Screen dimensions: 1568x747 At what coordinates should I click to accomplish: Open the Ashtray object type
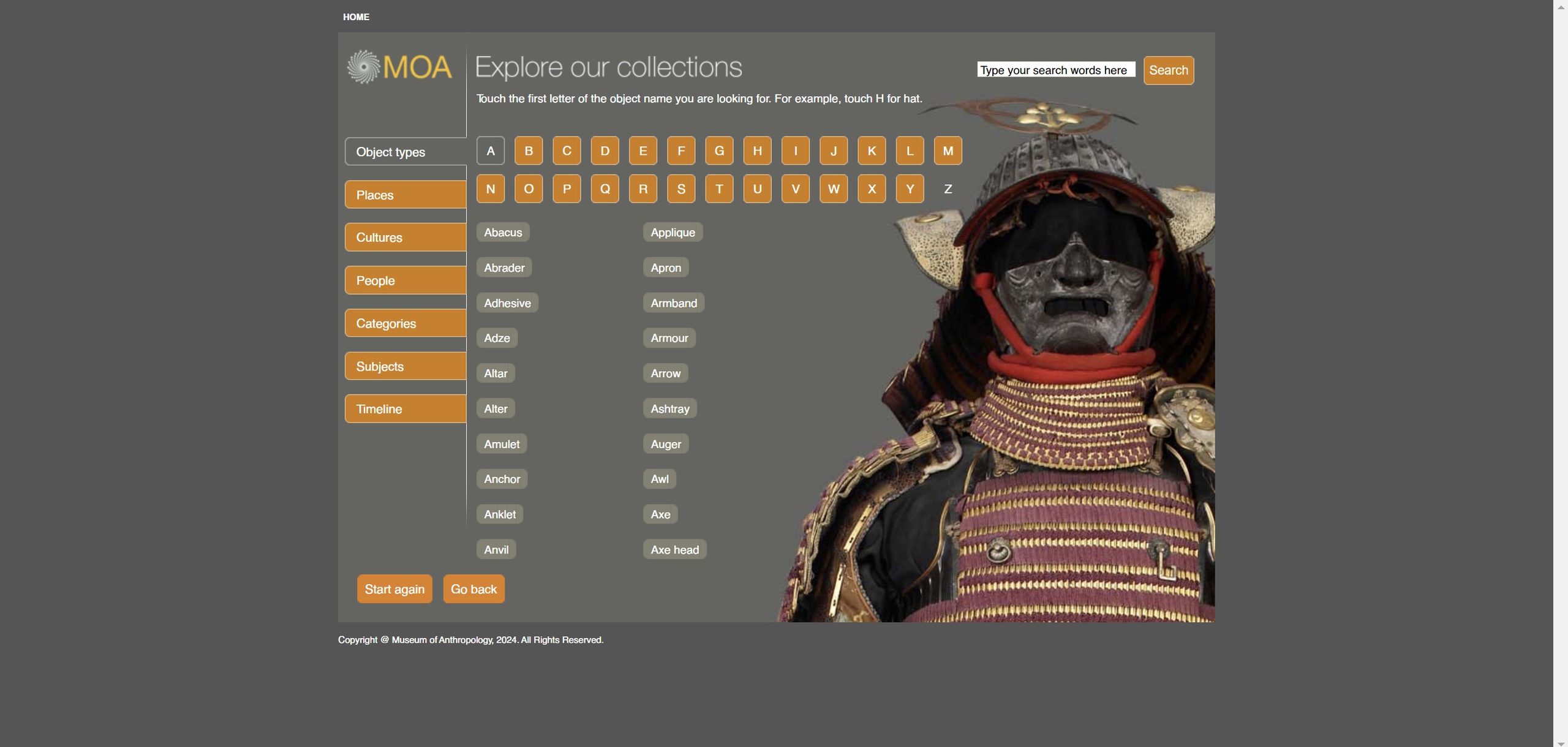tap(670, 408)
